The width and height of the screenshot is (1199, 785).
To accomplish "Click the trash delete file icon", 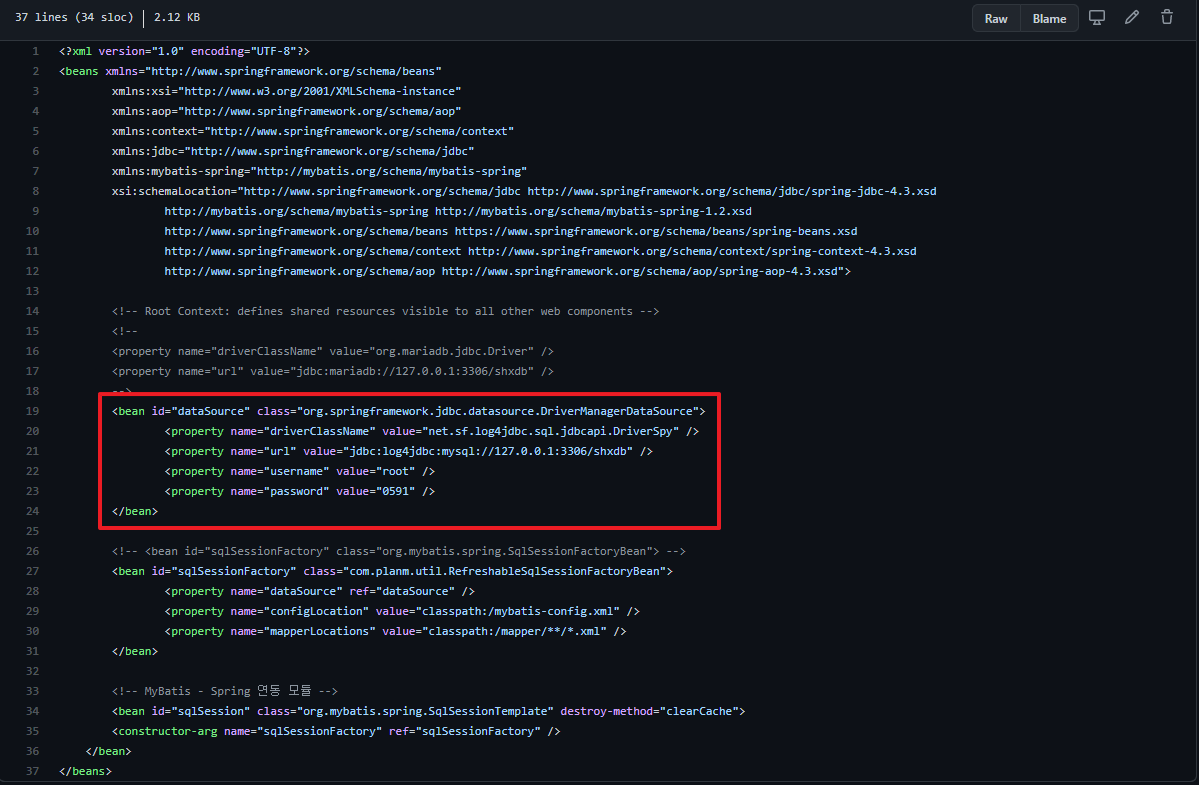I will 1167,18.
